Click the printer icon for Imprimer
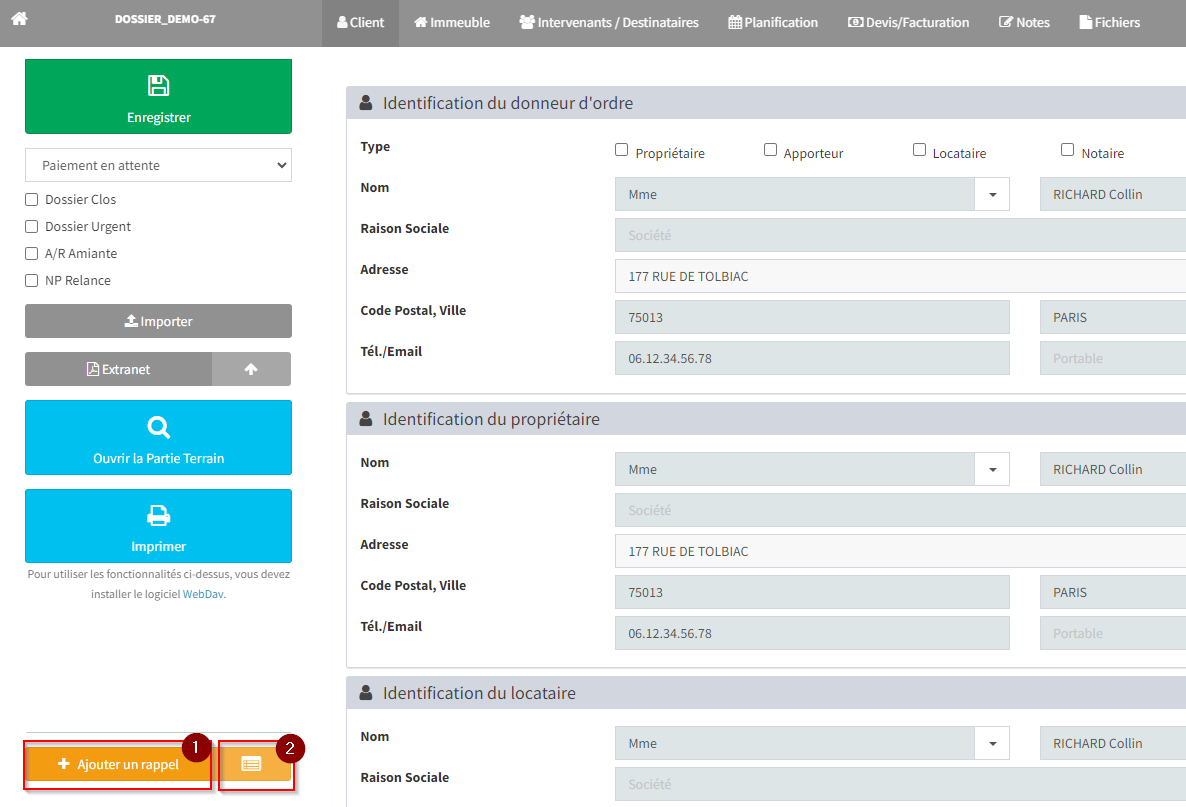Viewport: 1186px width, 807px height. pos(158,516)
